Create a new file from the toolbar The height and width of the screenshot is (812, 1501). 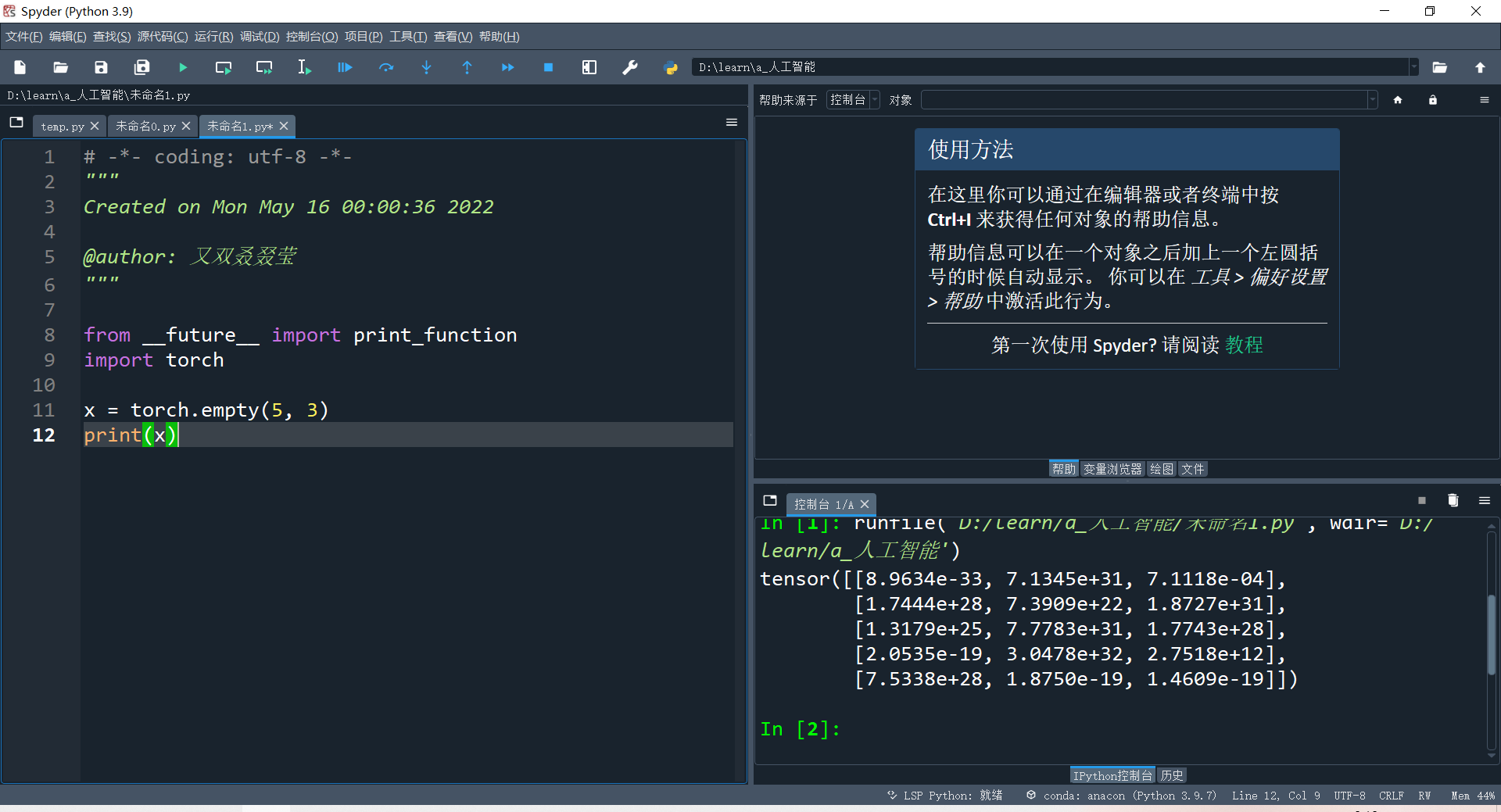click(x=20, y=67)
